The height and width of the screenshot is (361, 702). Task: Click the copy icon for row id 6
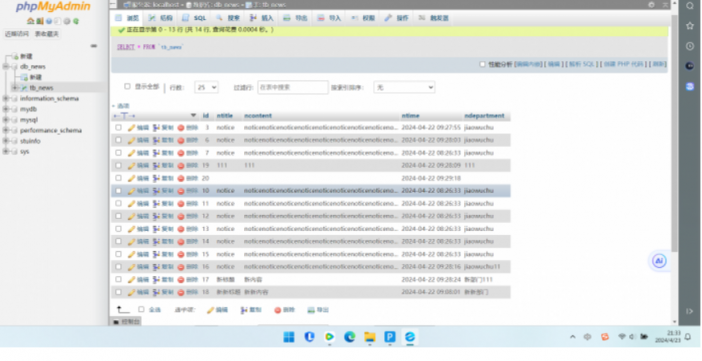[x=156, y=140]
